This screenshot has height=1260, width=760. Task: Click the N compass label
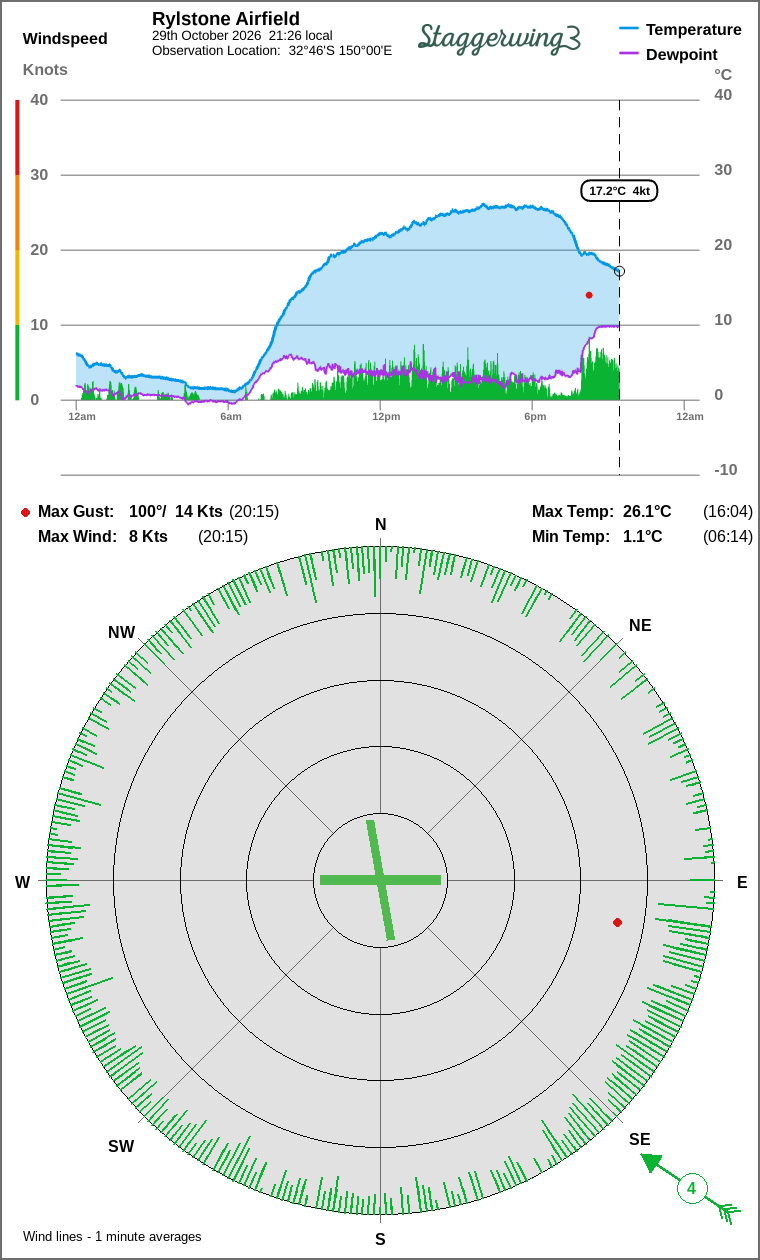click(380, 525)
